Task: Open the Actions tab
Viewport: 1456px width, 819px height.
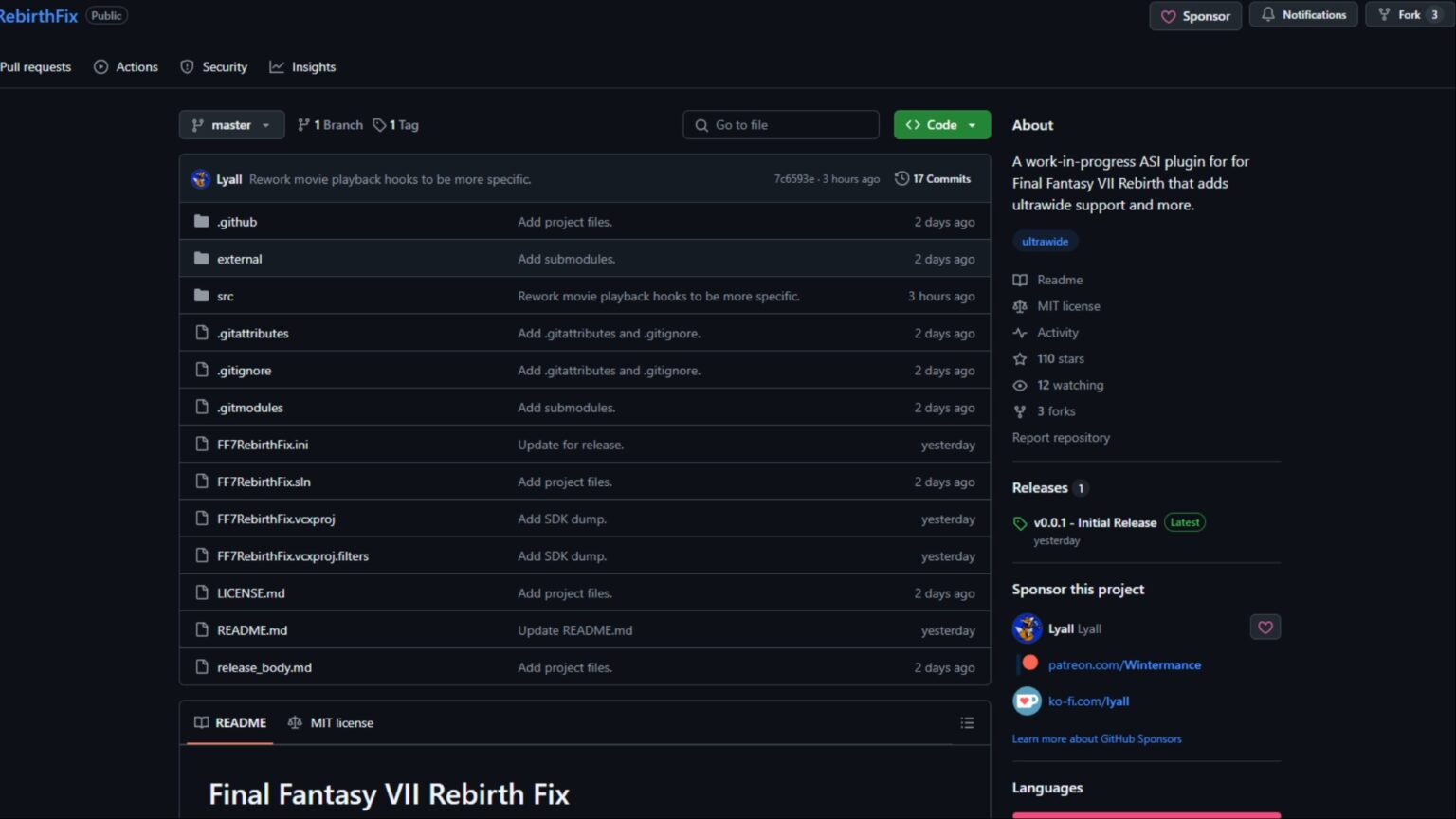Action: (x=126, y=67)
